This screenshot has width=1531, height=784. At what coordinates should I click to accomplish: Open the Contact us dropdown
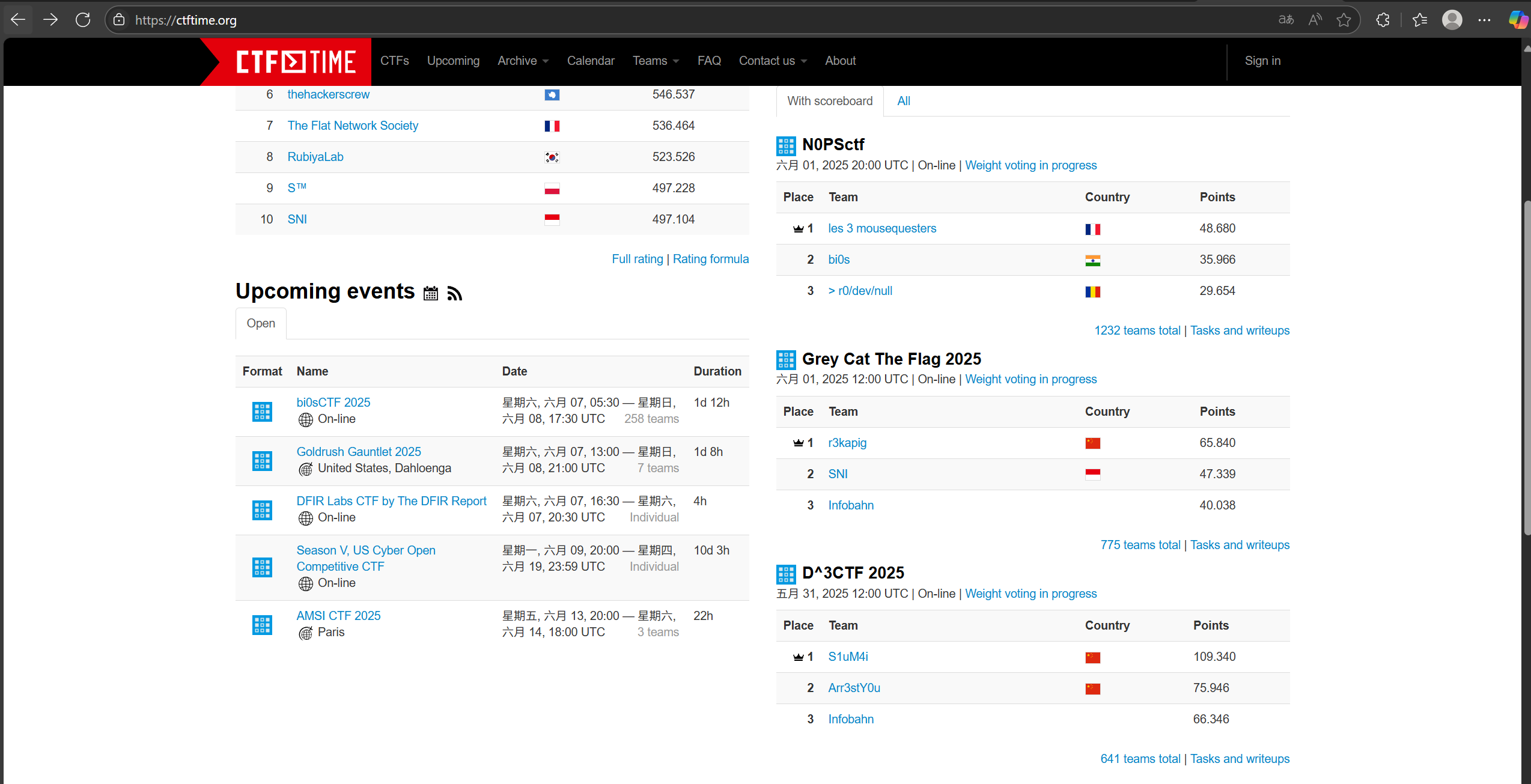(x=773, y=61)
